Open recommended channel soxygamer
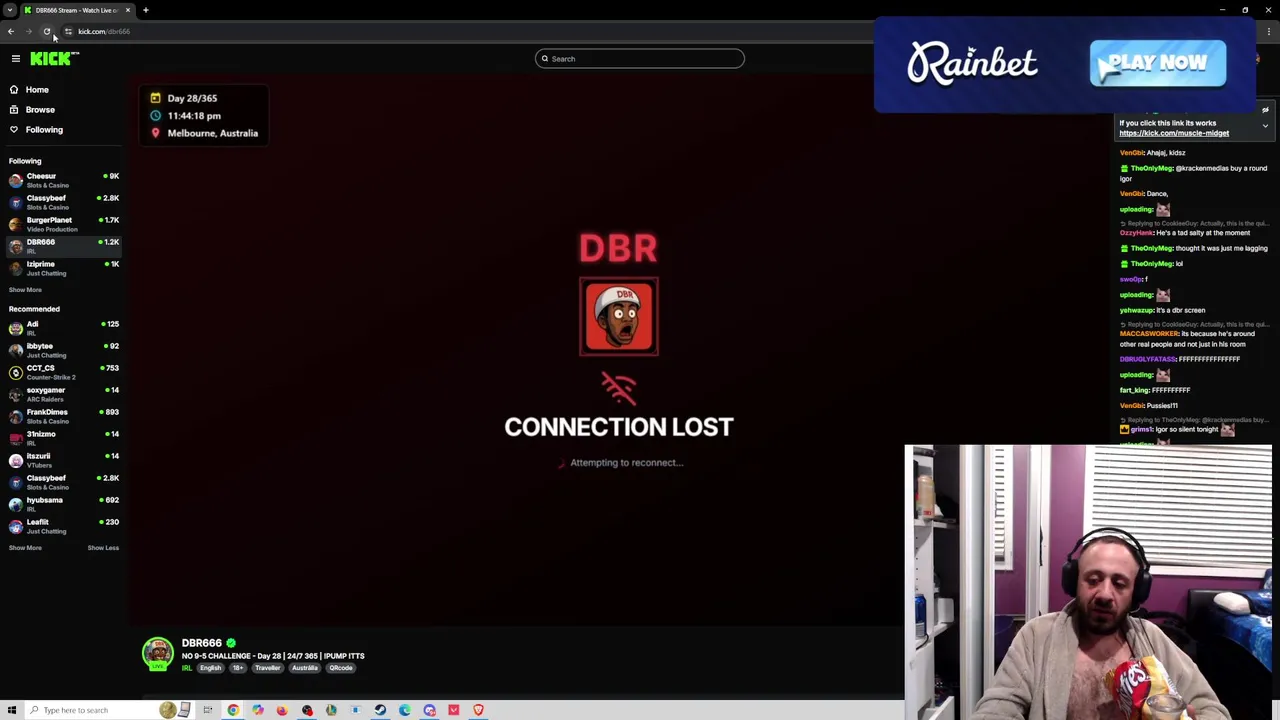The image size is (1280, 720). tap(63, 394)
